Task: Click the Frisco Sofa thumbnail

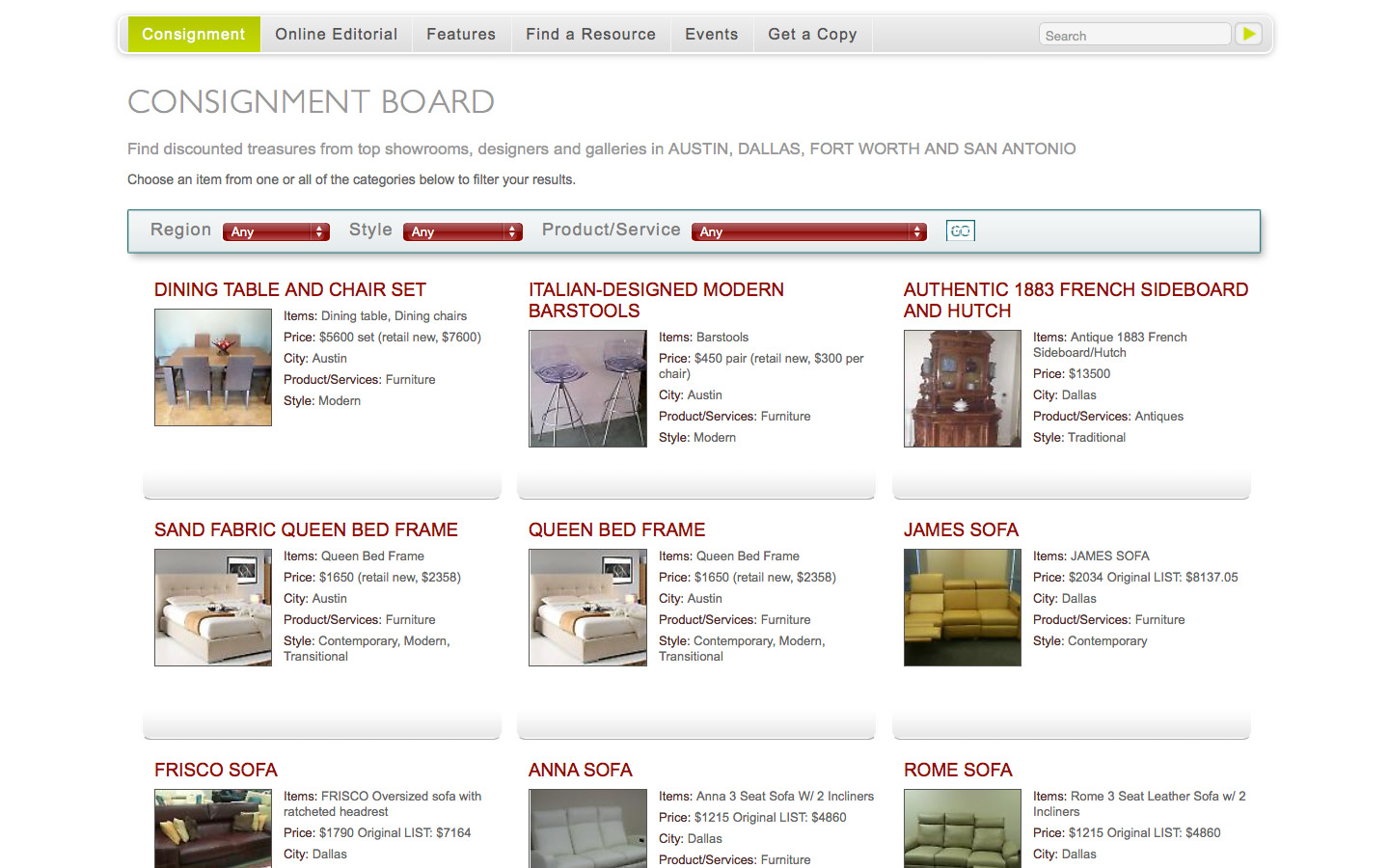Action: (213, 828)
